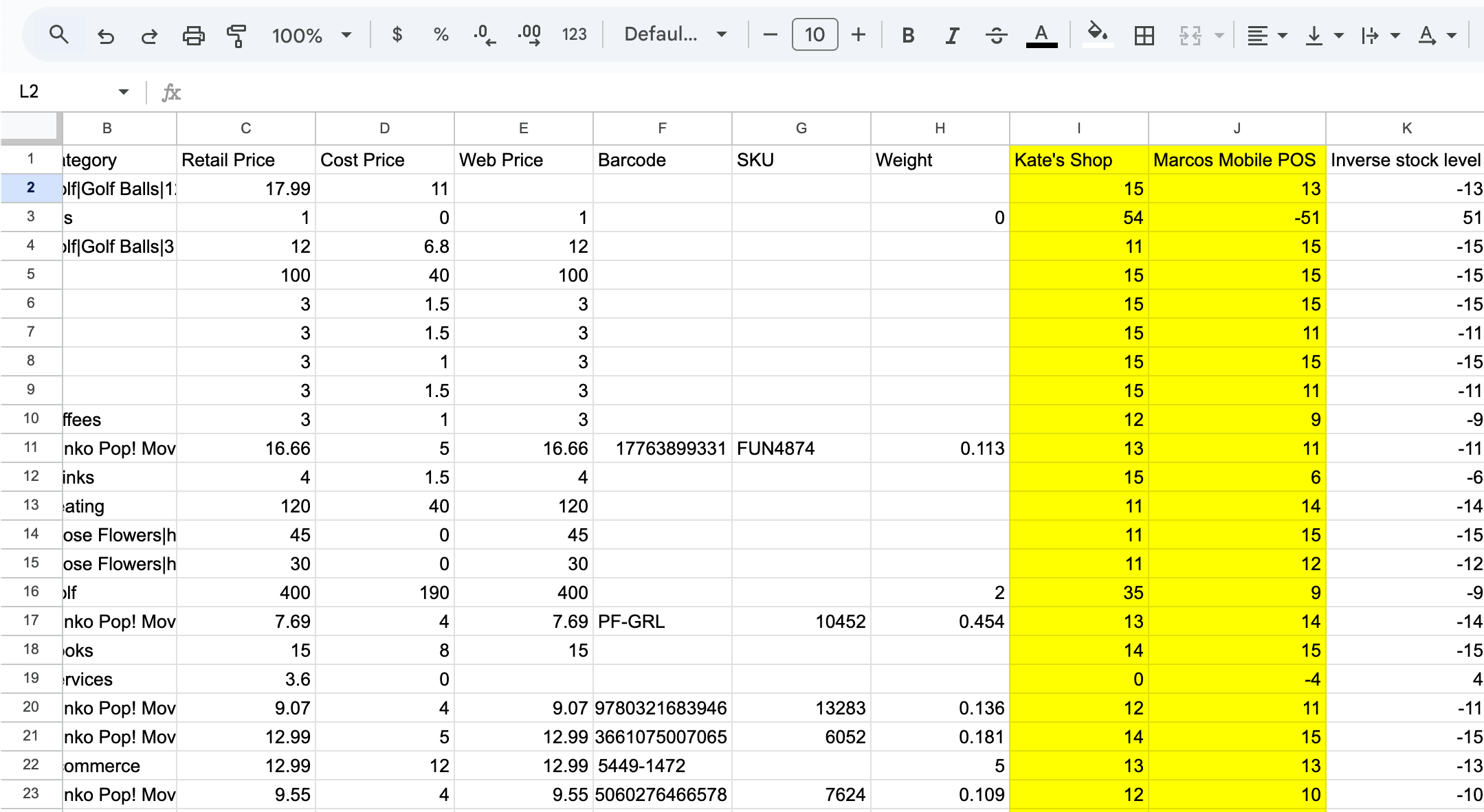Toggle strikethrough formatting
The height and width of the screenshot is (812, 1484).
pos(996,35)
